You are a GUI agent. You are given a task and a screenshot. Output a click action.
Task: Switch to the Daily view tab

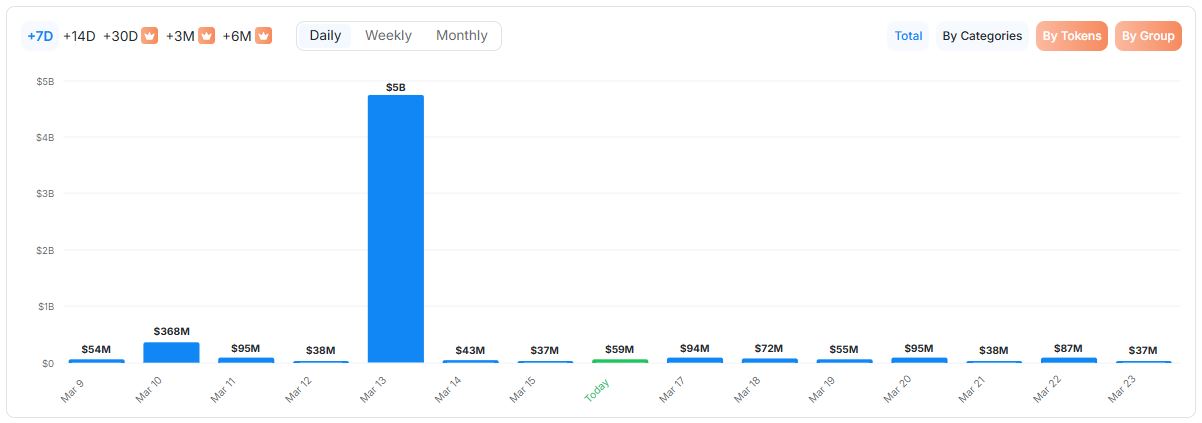[325, 36]
